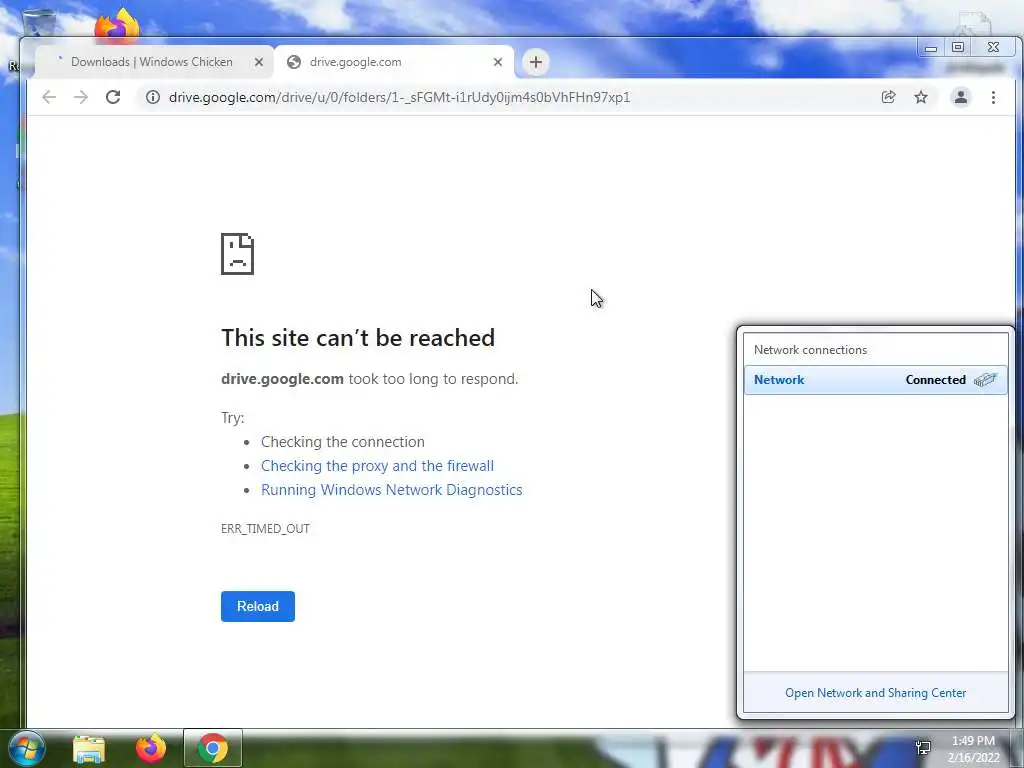The height and width of the screenshot is (768, 1024).
Task: Click the Chrome taskbar icon
Action: coord(212,748)
